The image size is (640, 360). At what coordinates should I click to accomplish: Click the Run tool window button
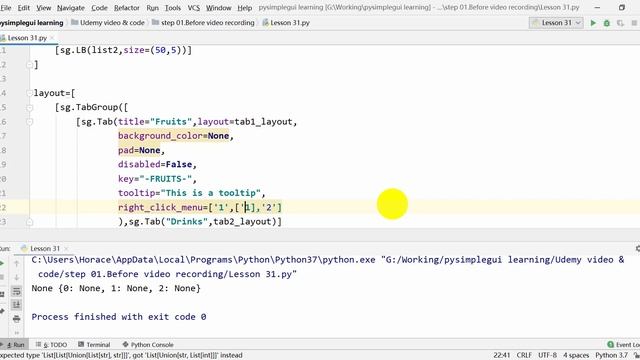[14, 344]
